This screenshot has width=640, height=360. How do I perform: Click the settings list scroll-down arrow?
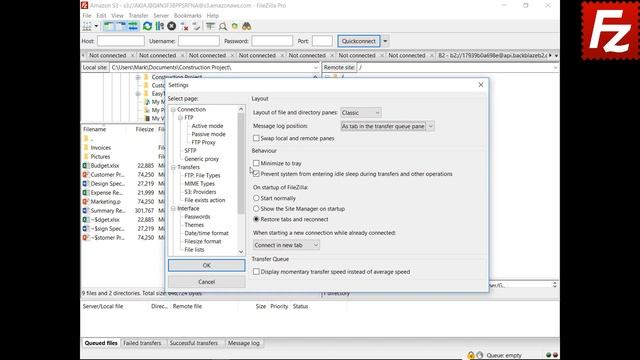click(x=241, y=252)
